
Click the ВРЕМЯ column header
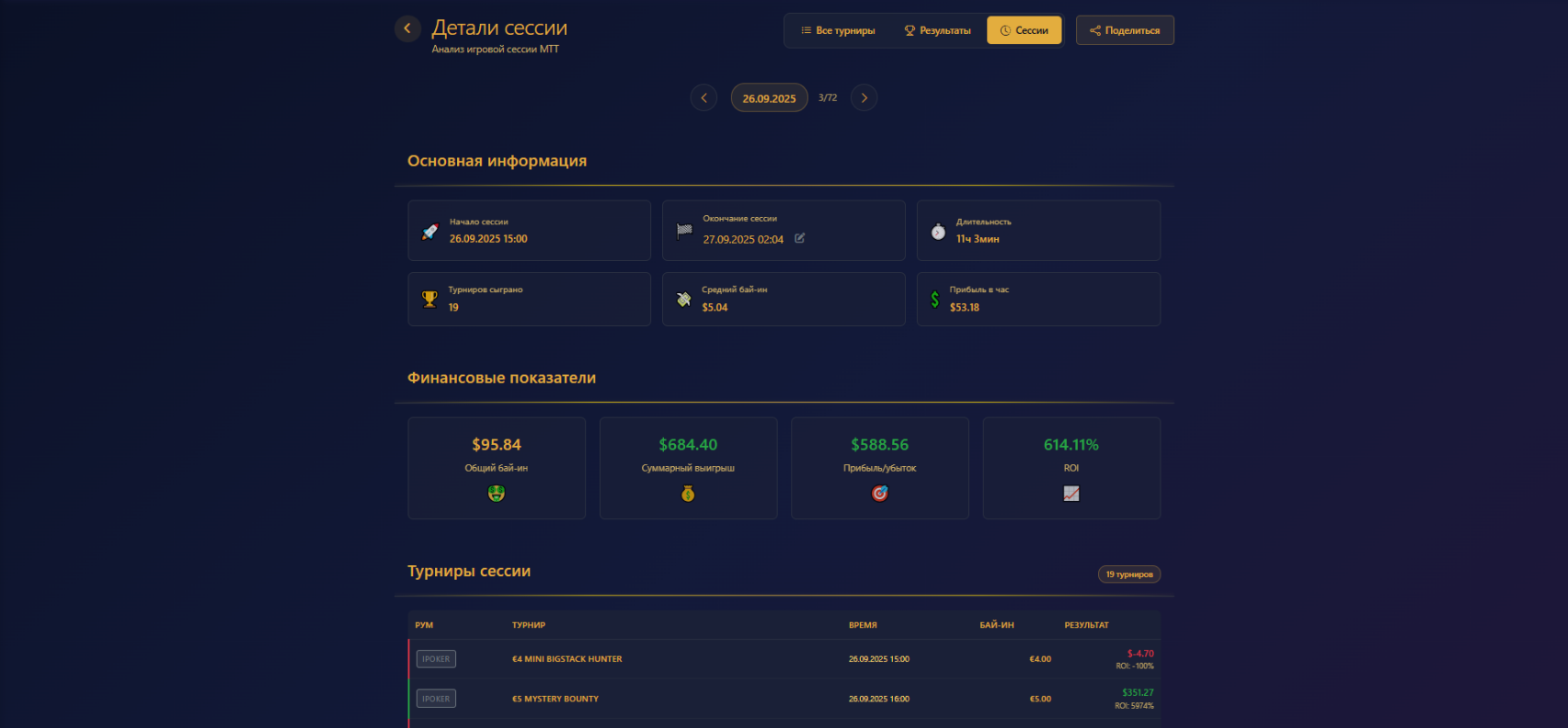(863, 625)
